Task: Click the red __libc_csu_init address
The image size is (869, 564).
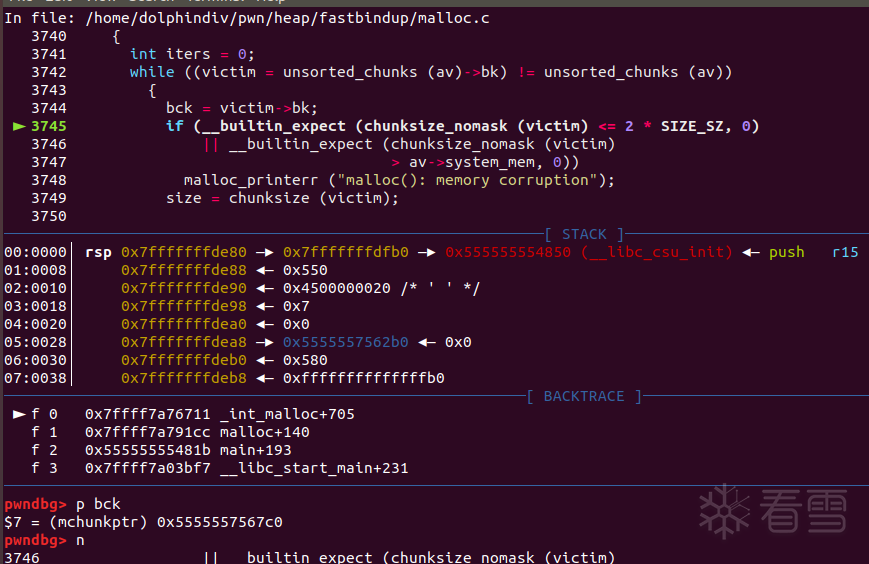Action: 589,252
